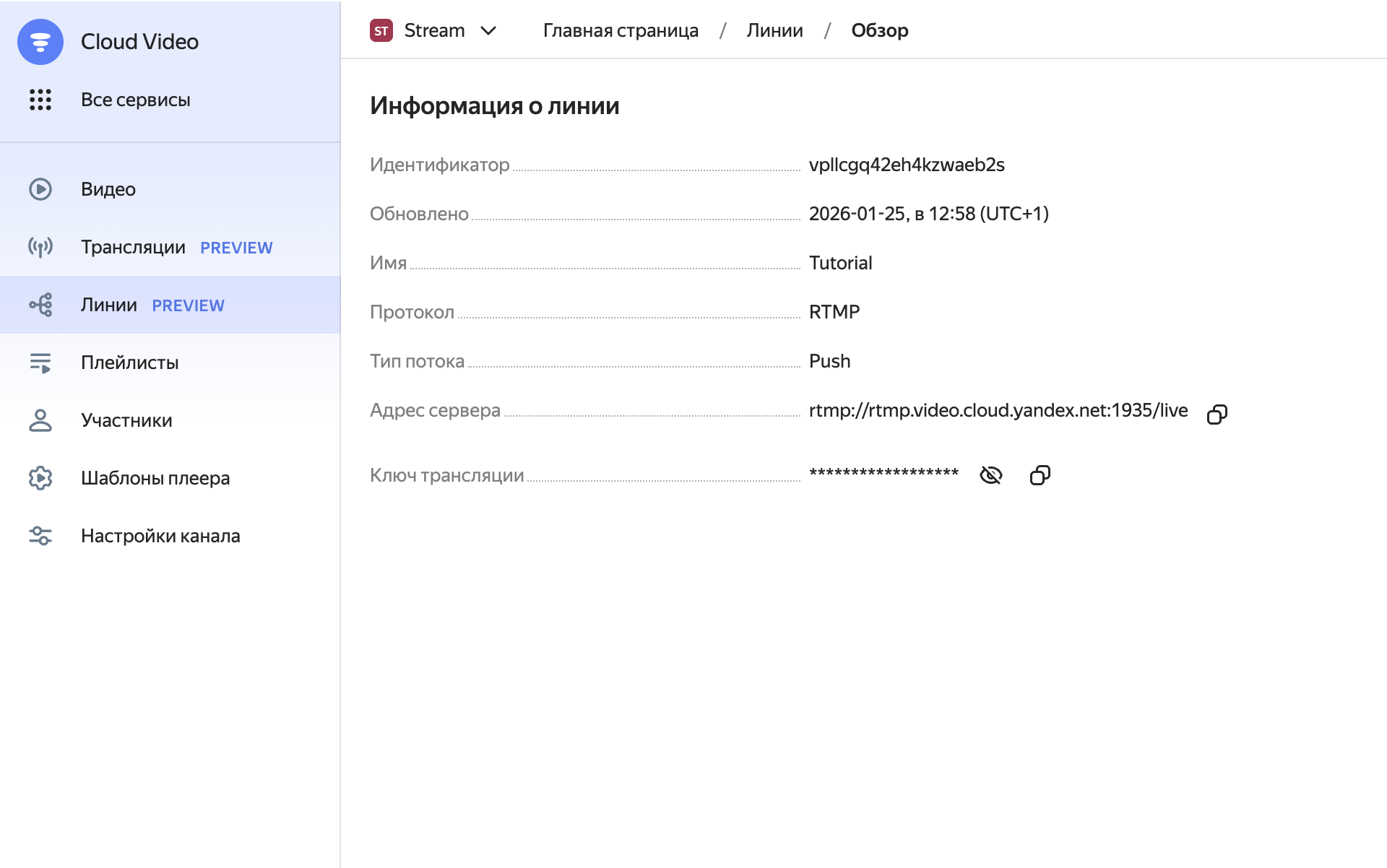1387x868 pixels.
Task: Reveal the hidden stream key
Action: pyautogui.click(x=990, y=475)
